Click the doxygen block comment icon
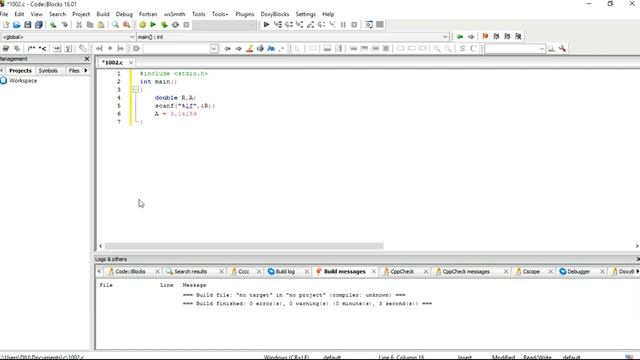The height and width of the screenshot is (360, 640). (x=31, y=49)
